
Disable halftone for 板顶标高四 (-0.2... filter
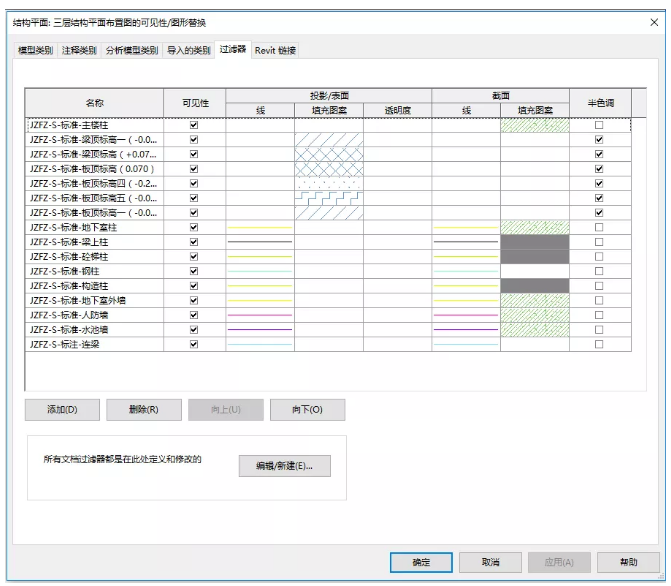coord(599,183)
